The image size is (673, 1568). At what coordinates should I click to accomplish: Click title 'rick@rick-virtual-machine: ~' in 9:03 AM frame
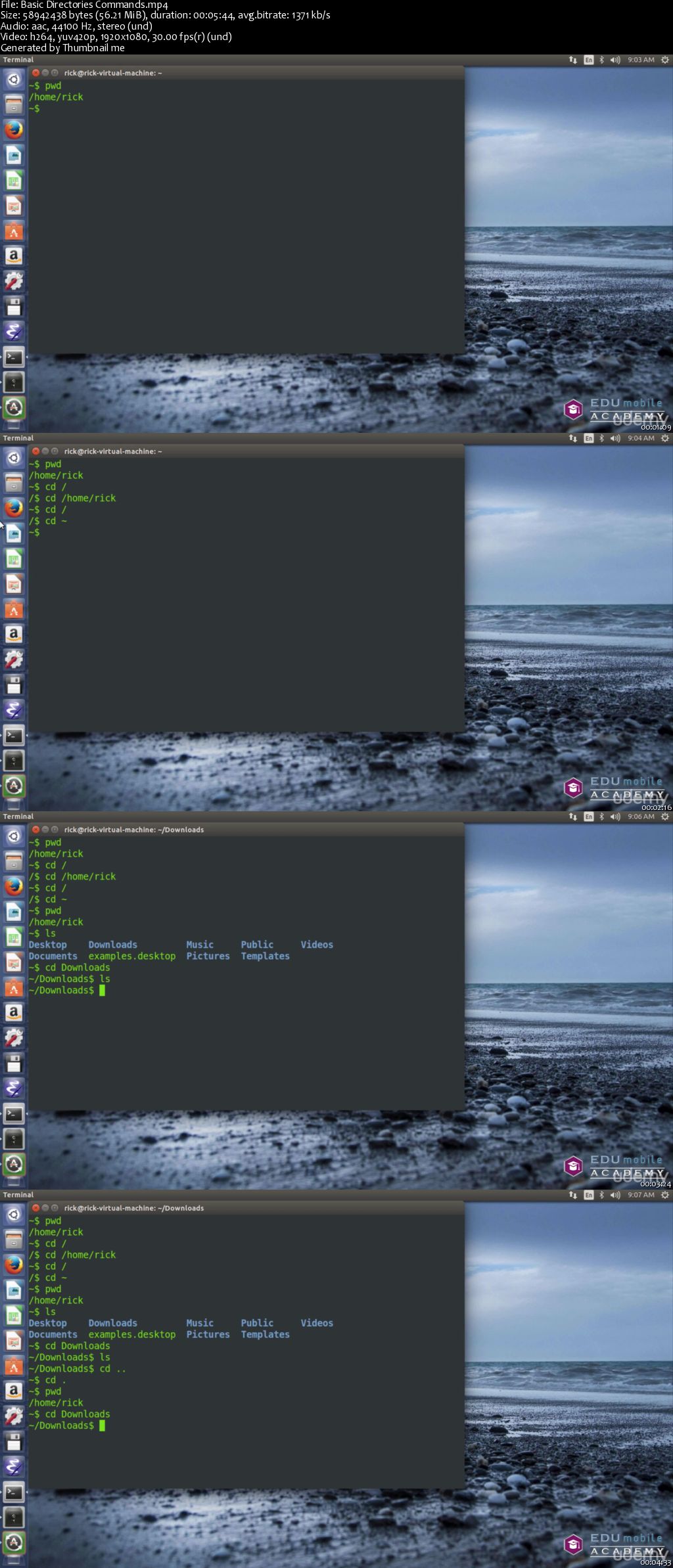pos(113,73)
